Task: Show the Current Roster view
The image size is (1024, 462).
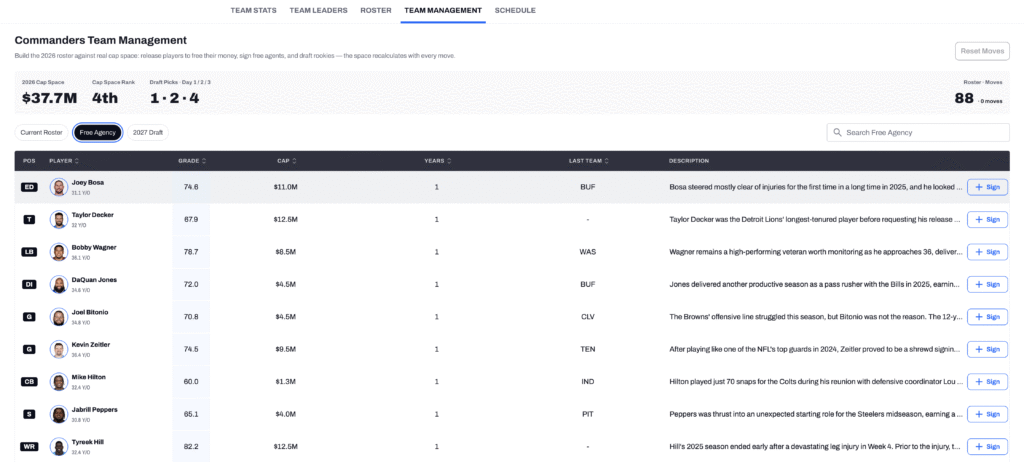Action: [41, 133]
